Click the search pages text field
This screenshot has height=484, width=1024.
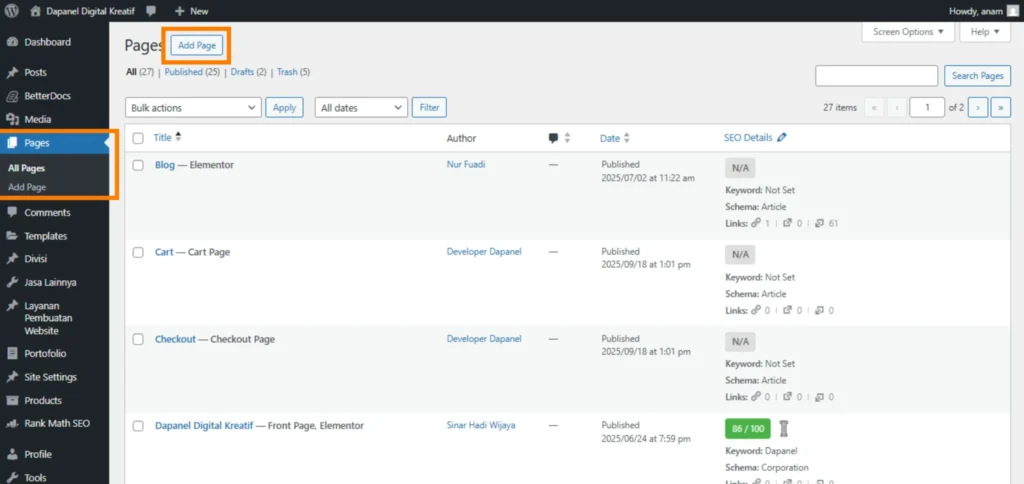pos(876,76)
